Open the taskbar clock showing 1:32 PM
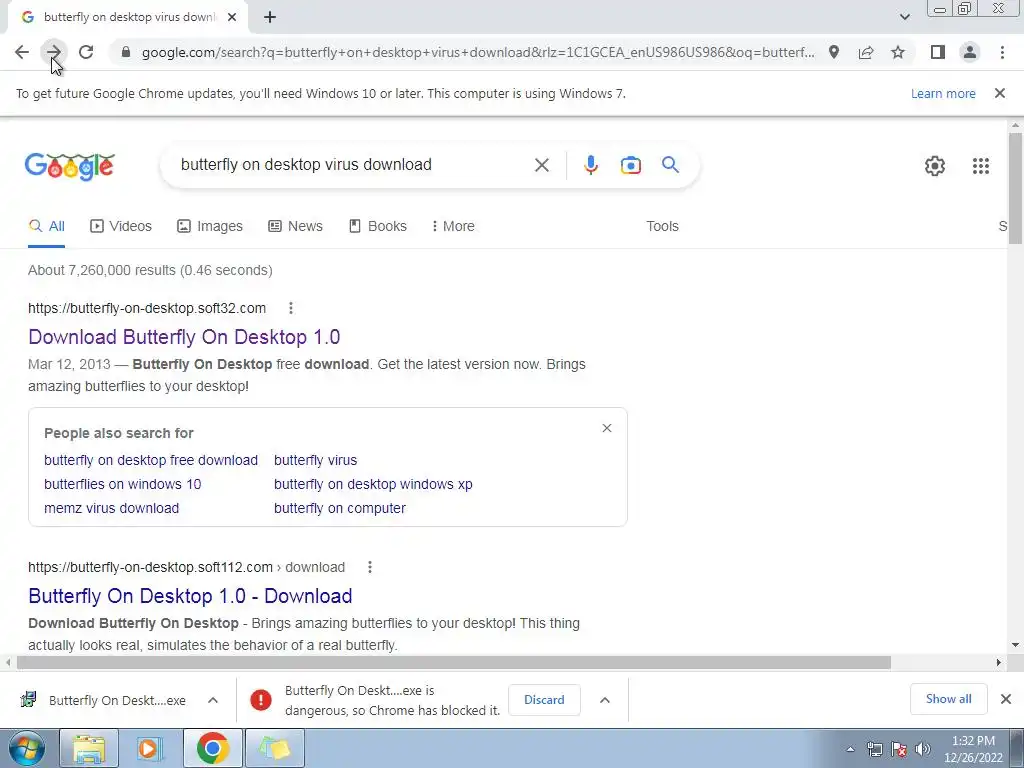The height and width of the screenshot is (768, 1024). (x=973, y=749)
